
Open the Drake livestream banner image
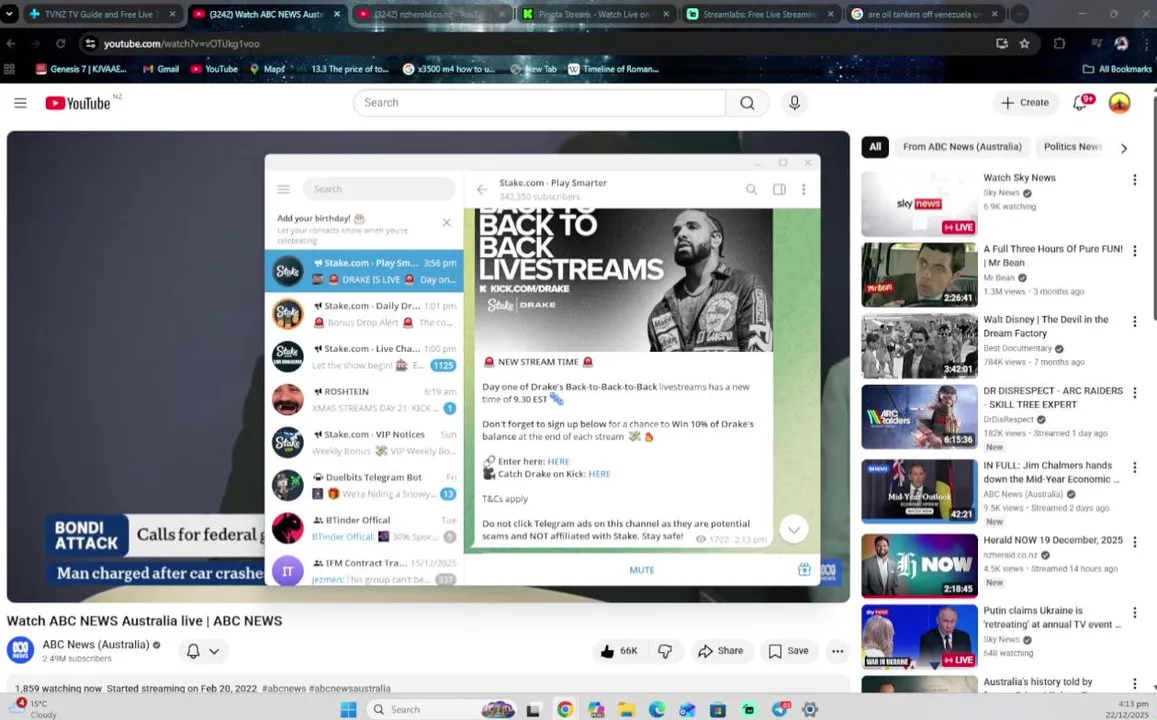coord(624,280)
